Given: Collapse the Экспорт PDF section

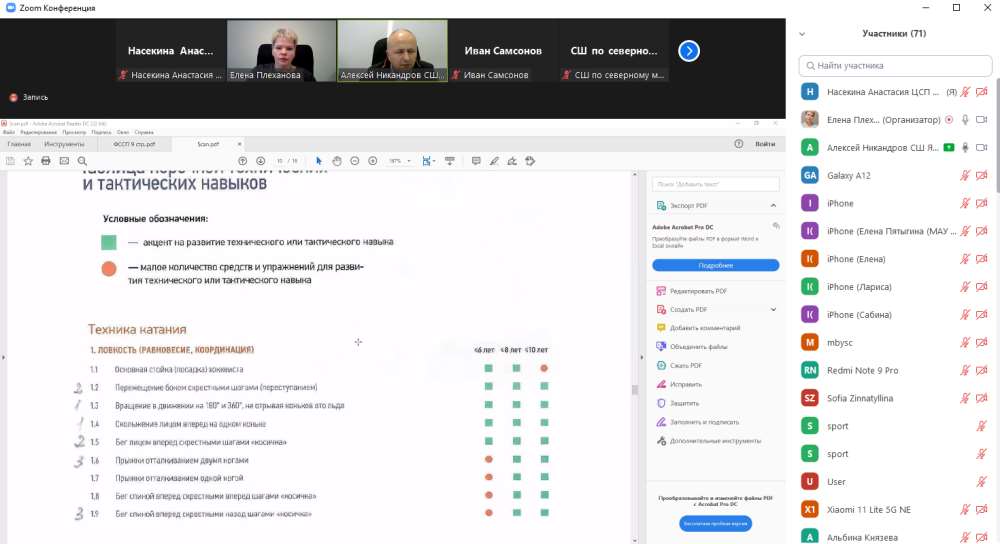Looking at the screenshot, I should click(x=774, y=205).
